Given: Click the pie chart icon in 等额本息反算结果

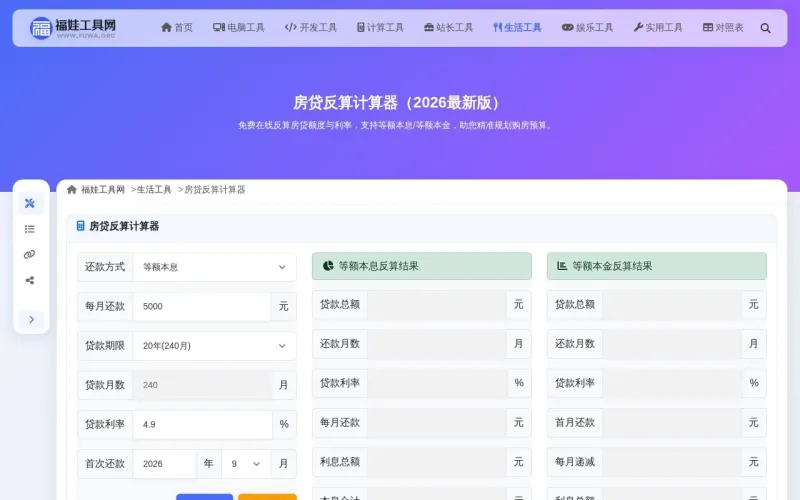Looking at the screenshot, I should [x=328, y=265].
